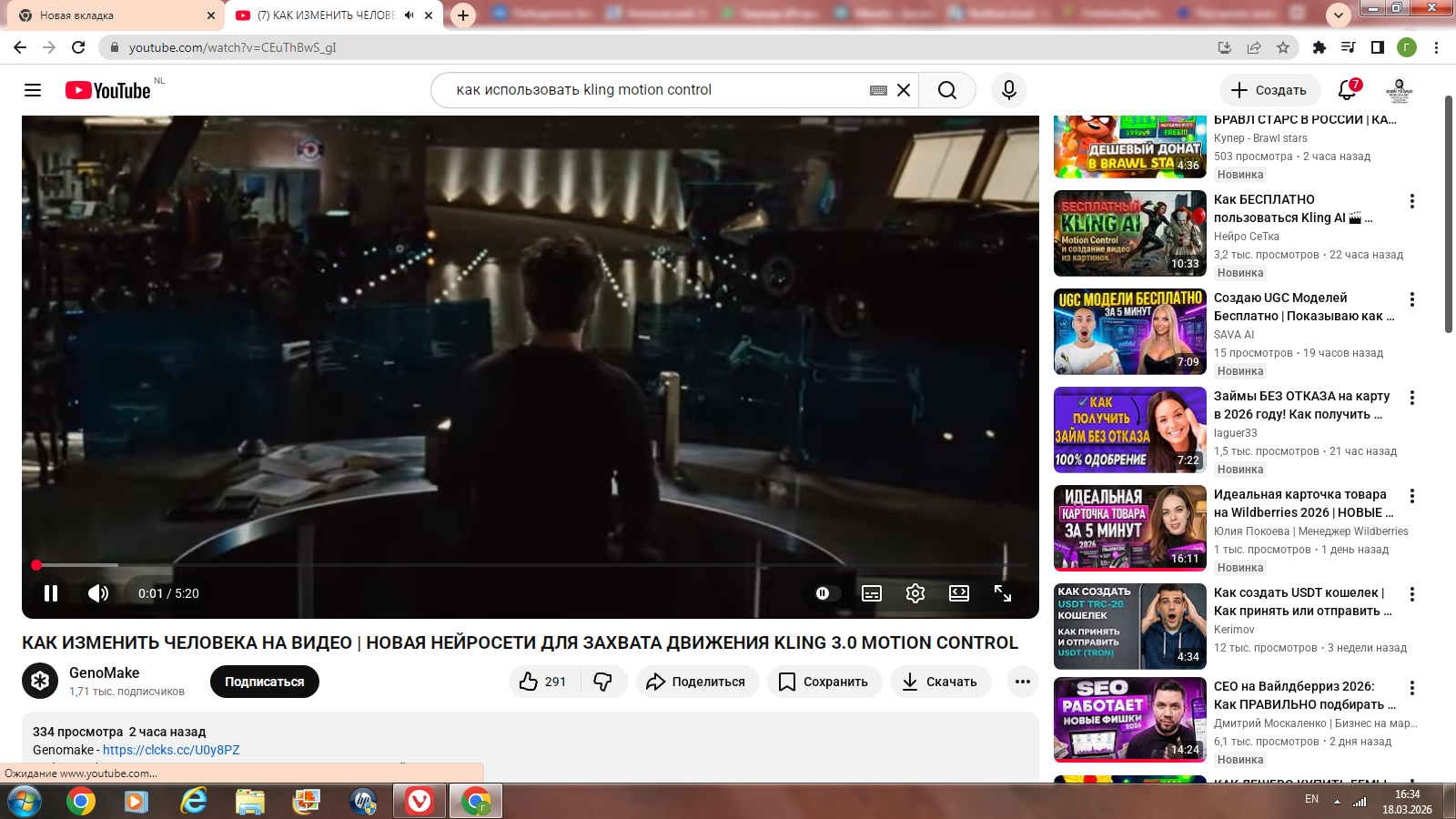This screenshot has width=1456, height=819.
Task: Click the Сохранить save button
Action: pyautogui.click(x=824, y=682)
